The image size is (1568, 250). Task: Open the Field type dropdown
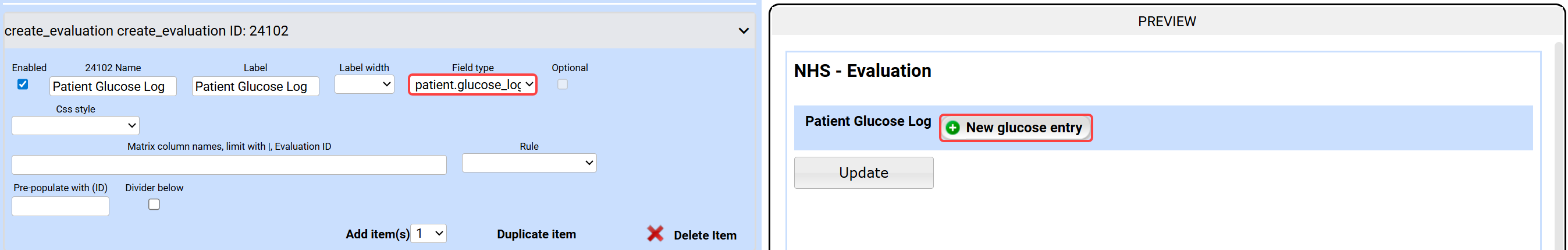coord(472,84)
